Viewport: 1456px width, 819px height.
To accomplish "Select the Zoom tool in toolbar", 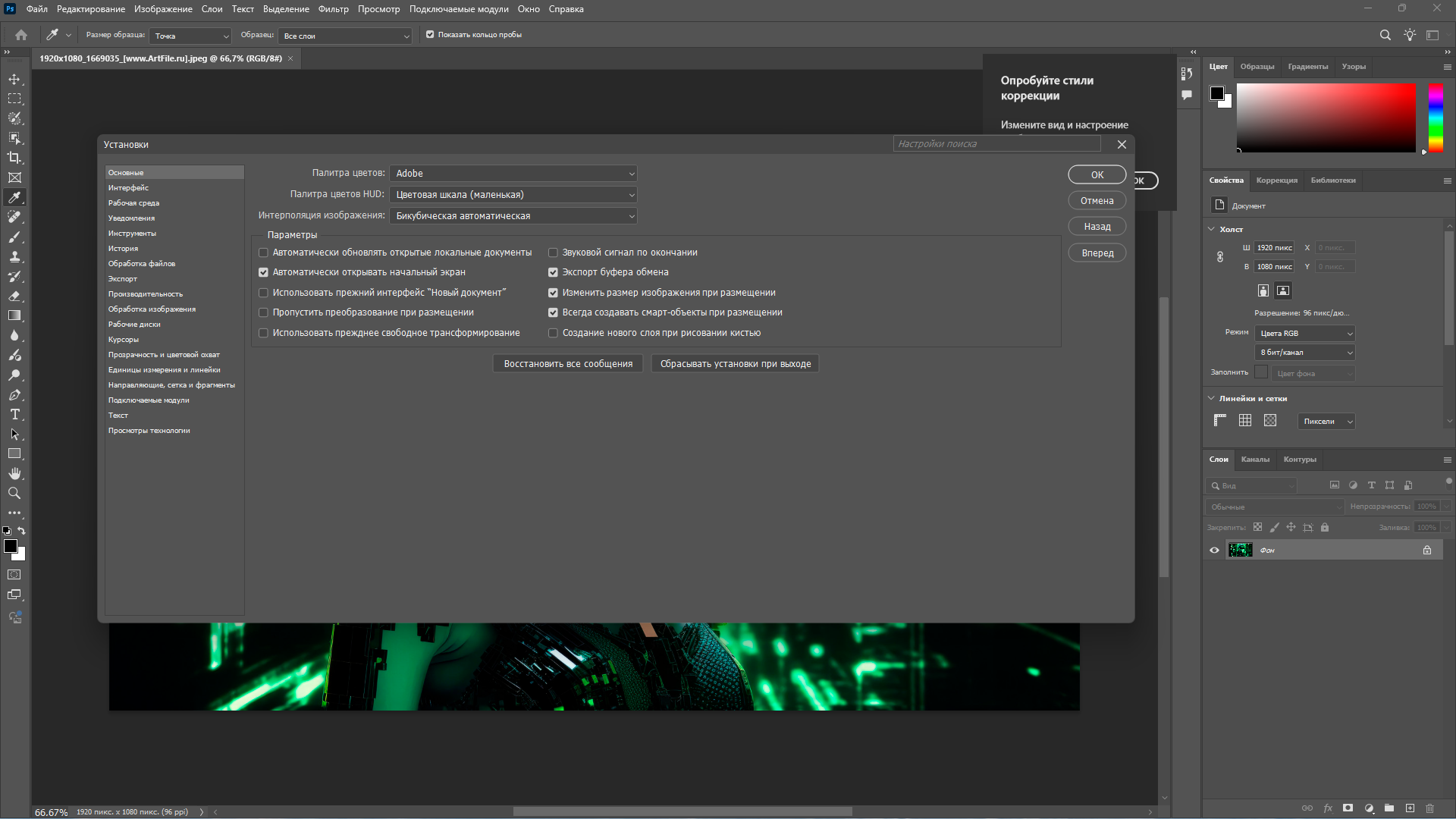I will tap(14, 494).
